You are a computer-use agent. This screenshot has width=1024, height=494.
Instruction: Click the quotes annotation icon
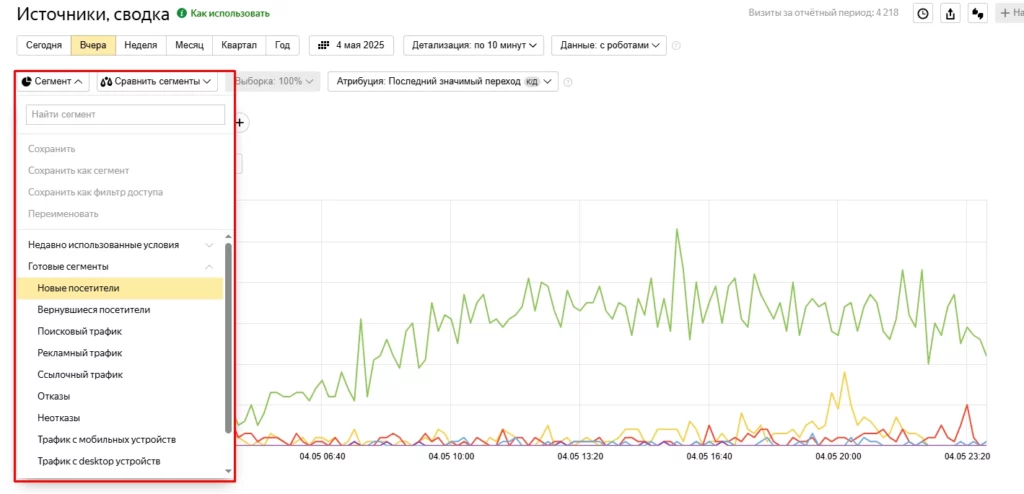pyautogui.click(x=979, y=14)
